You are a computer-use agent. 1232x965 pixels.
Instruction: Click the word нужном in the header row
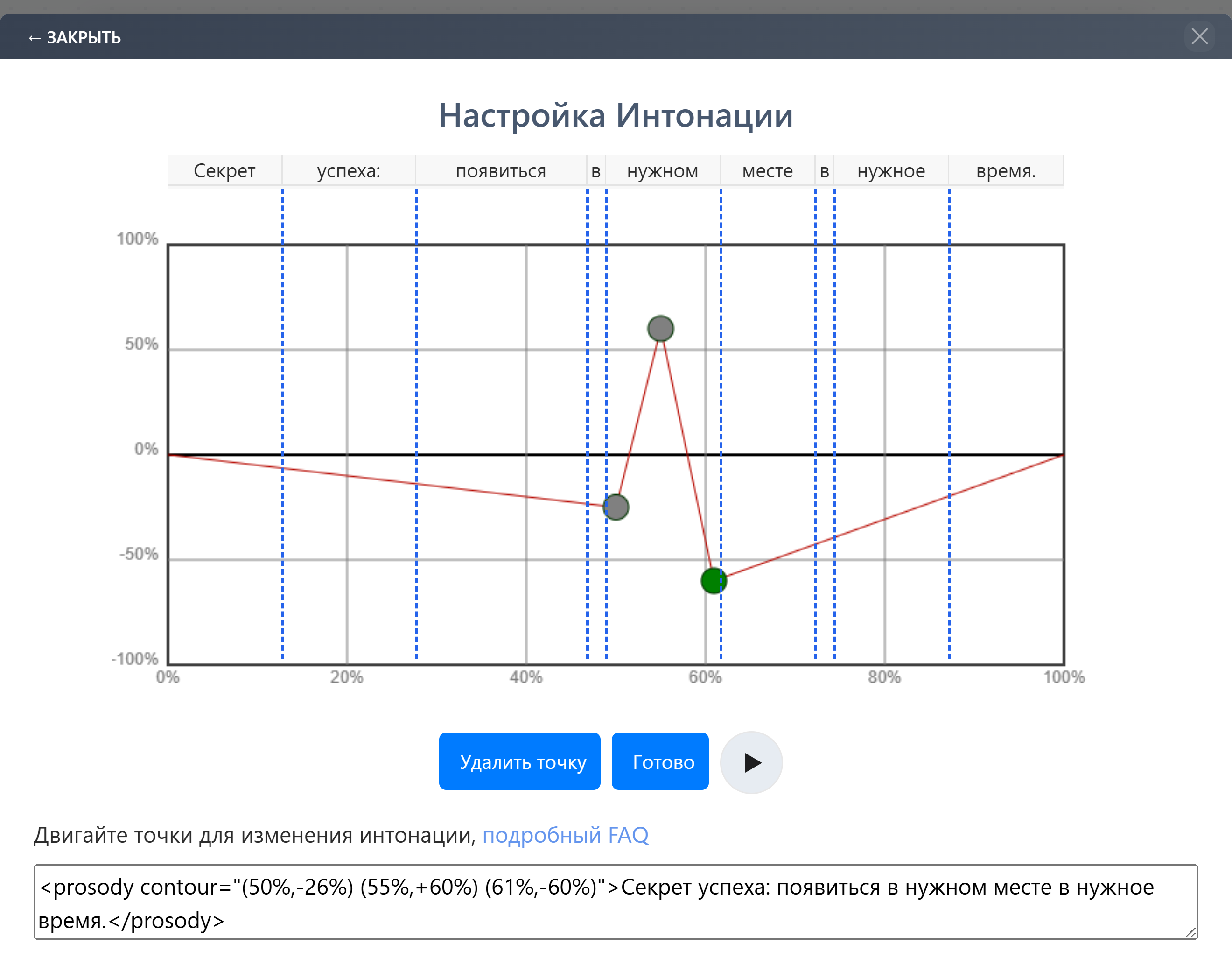(663, 170)
